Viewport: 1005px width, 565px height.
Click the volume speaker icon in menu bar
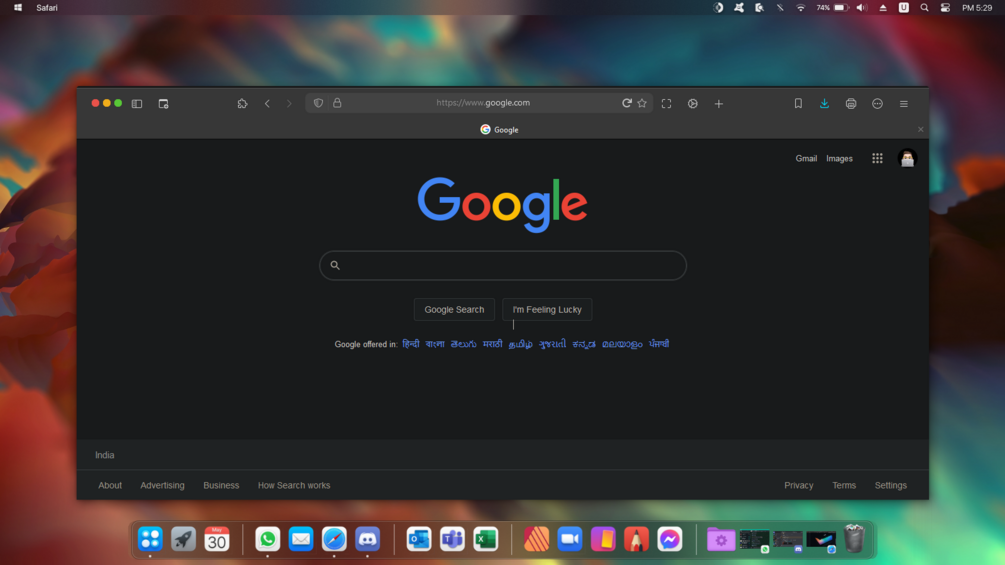[862, 8]
